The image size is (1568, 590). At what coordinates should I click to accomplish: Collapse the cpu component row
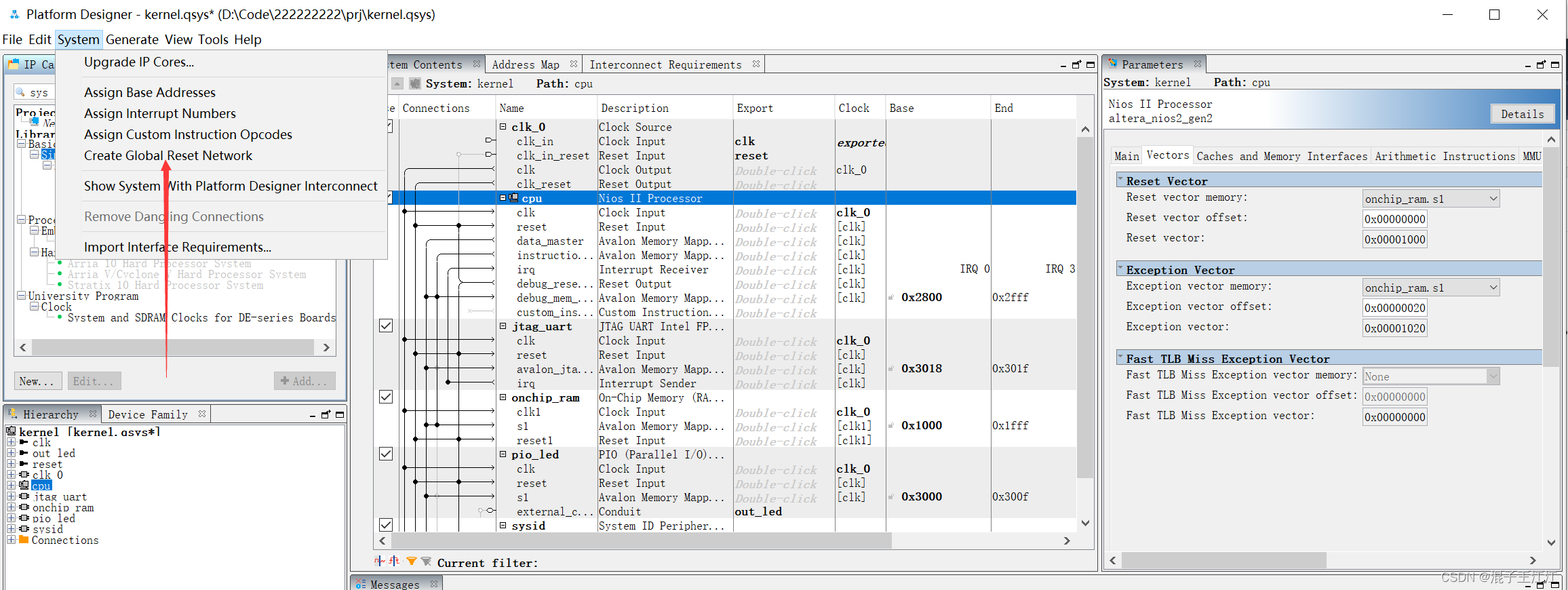[503, 198]
